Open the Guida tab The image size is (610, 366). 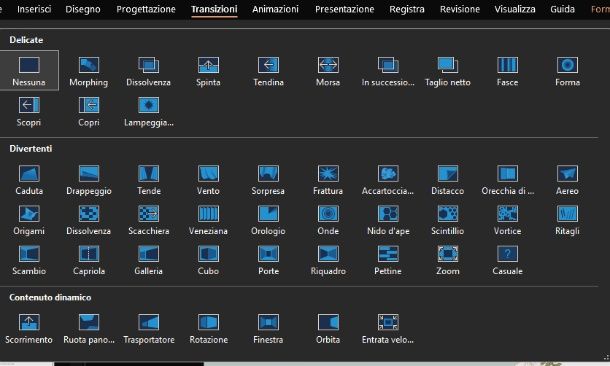(563, 9)
